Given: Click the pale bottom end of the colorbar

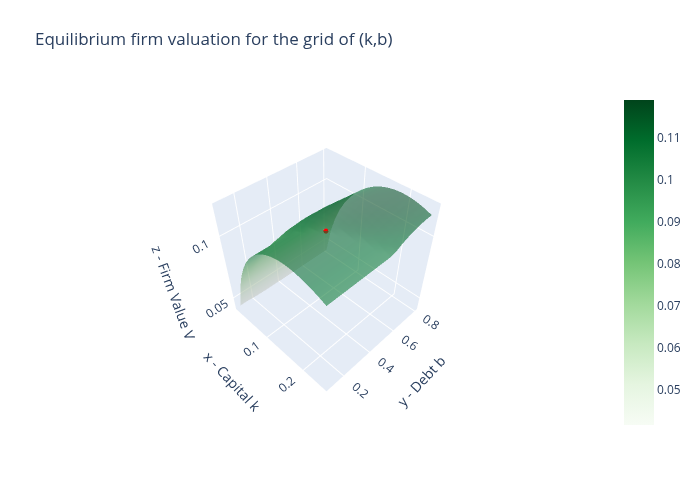Looking at the screenshot, I should [638, 420].
